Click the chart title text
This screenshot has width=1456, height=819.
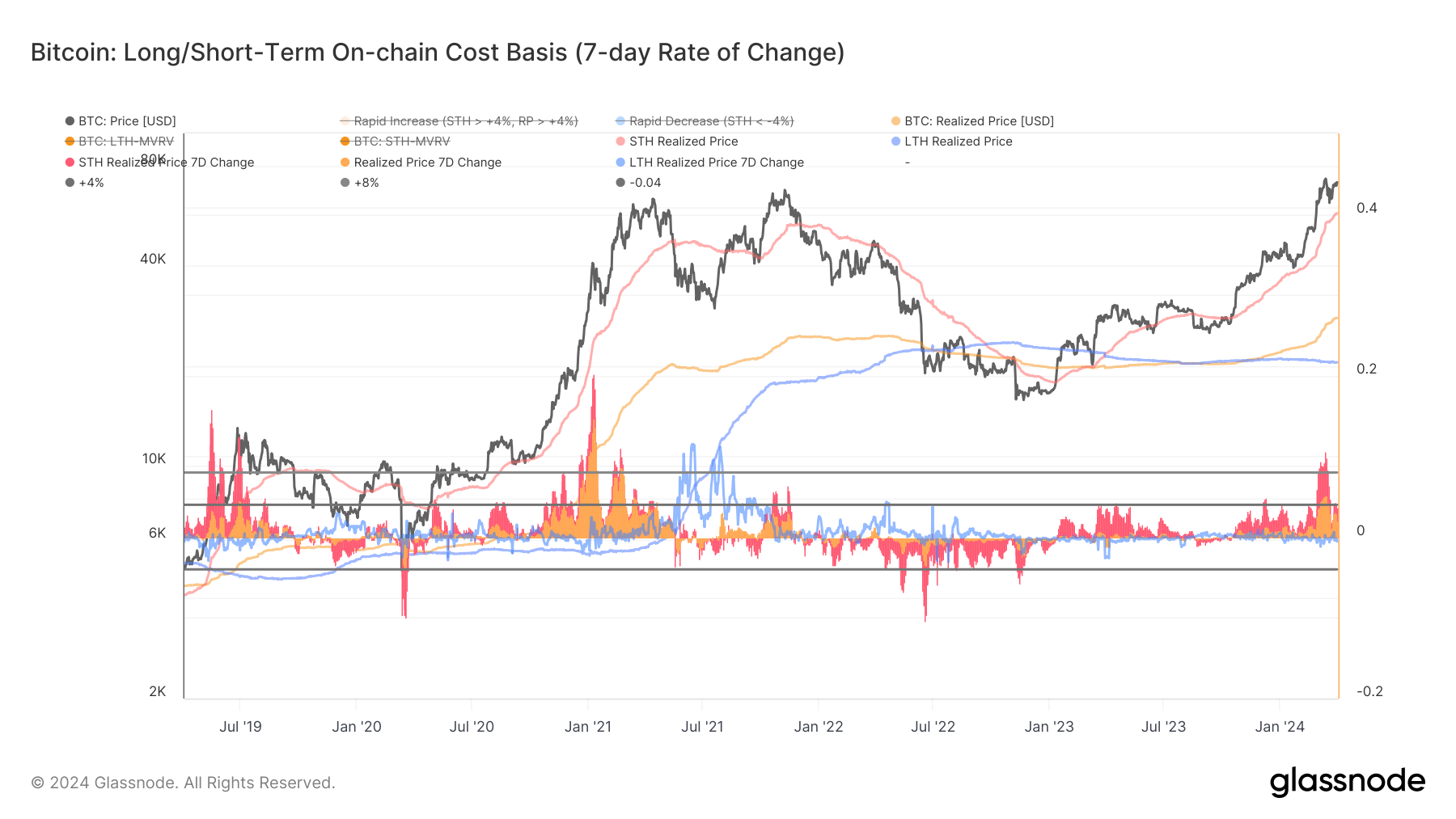coord(438,53)
